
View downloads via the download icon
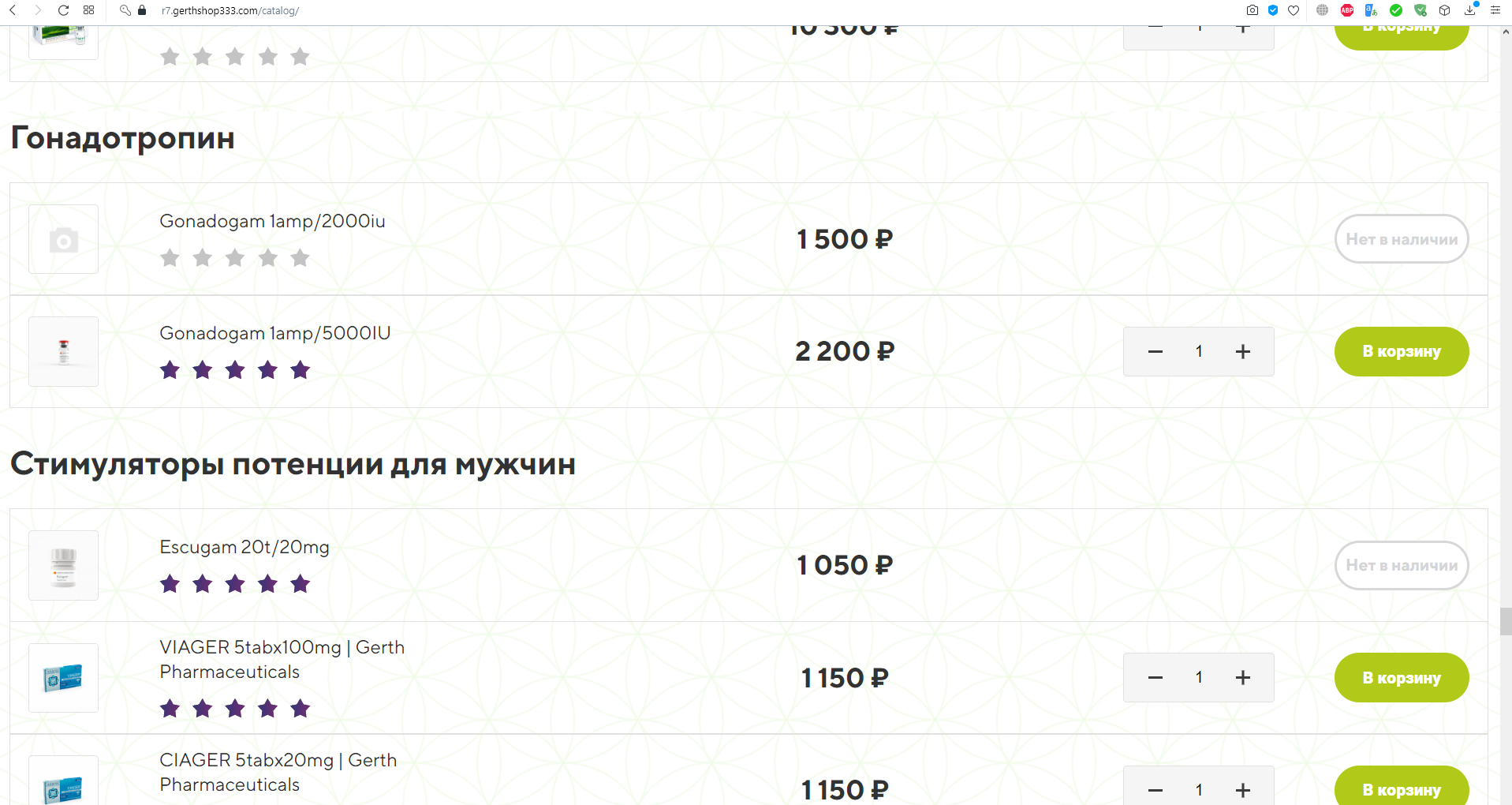[x=1469, y=11]
